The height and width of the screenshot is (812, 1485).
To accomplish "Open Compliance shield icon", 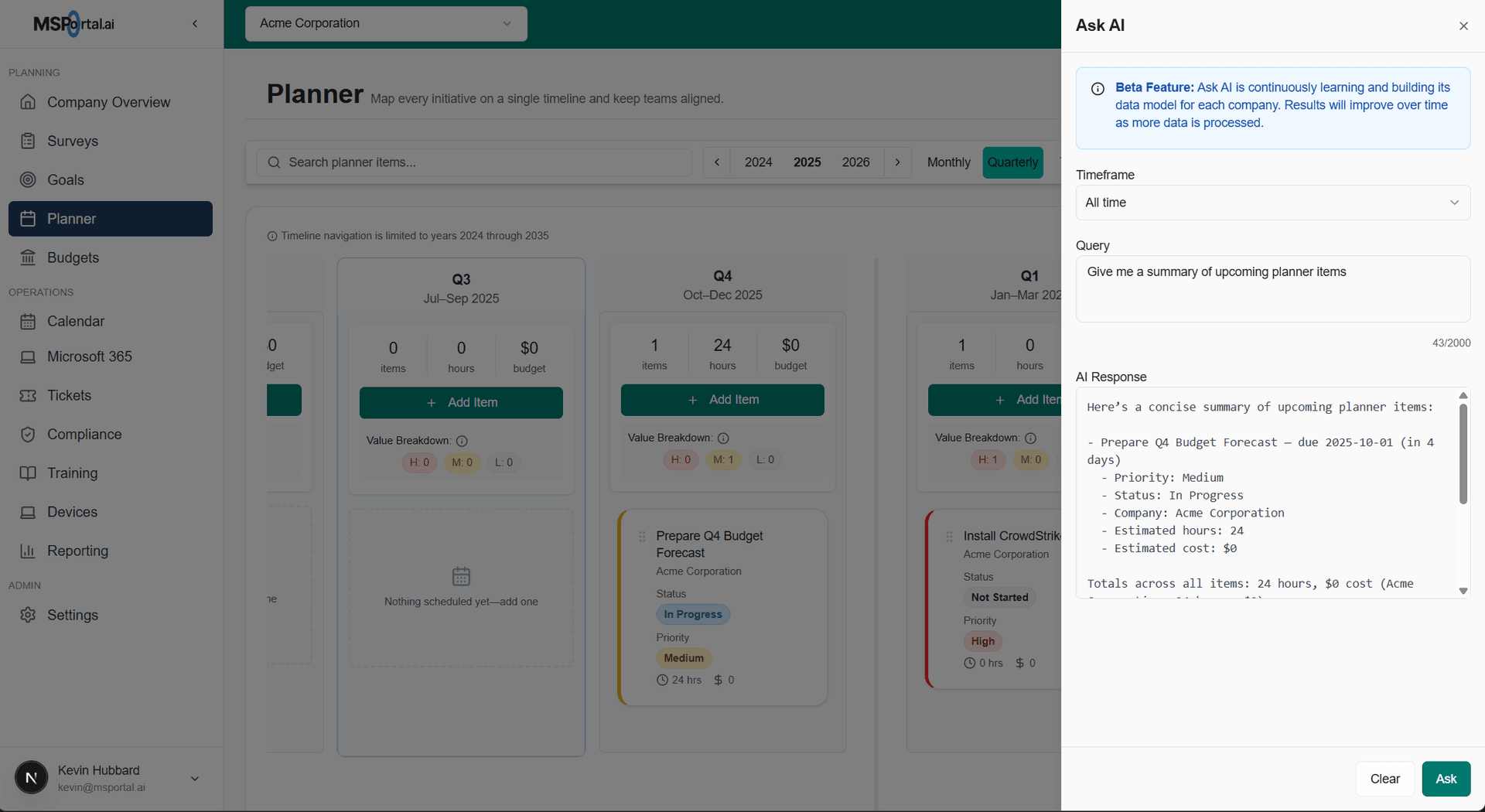I will click(x=28, y=435).
